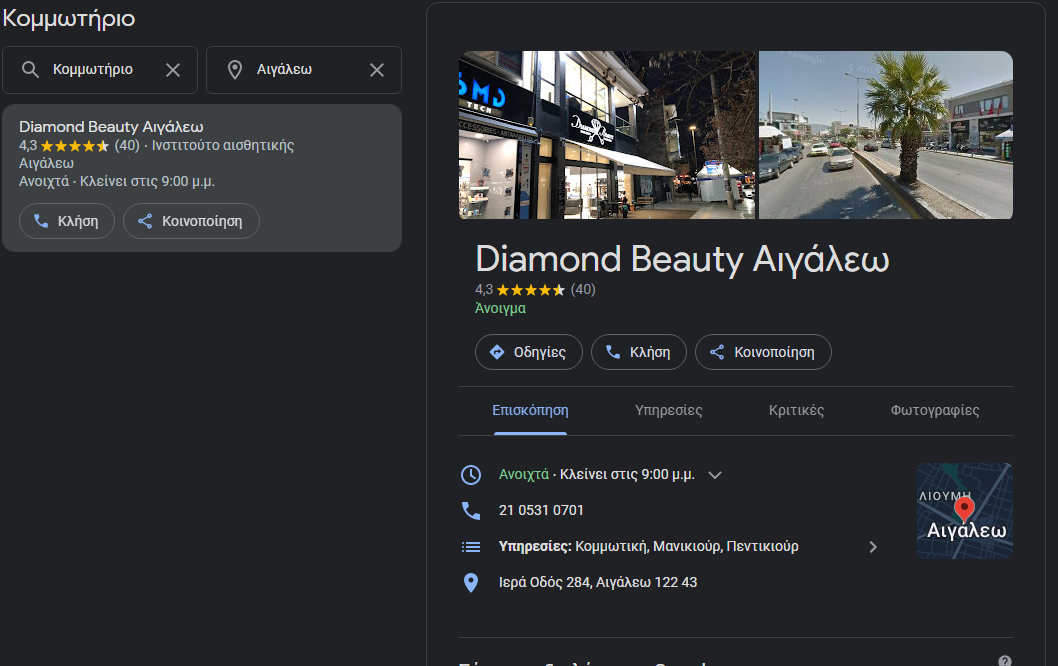Open the storefront photo of Diamond Beauty

(607, 135)
